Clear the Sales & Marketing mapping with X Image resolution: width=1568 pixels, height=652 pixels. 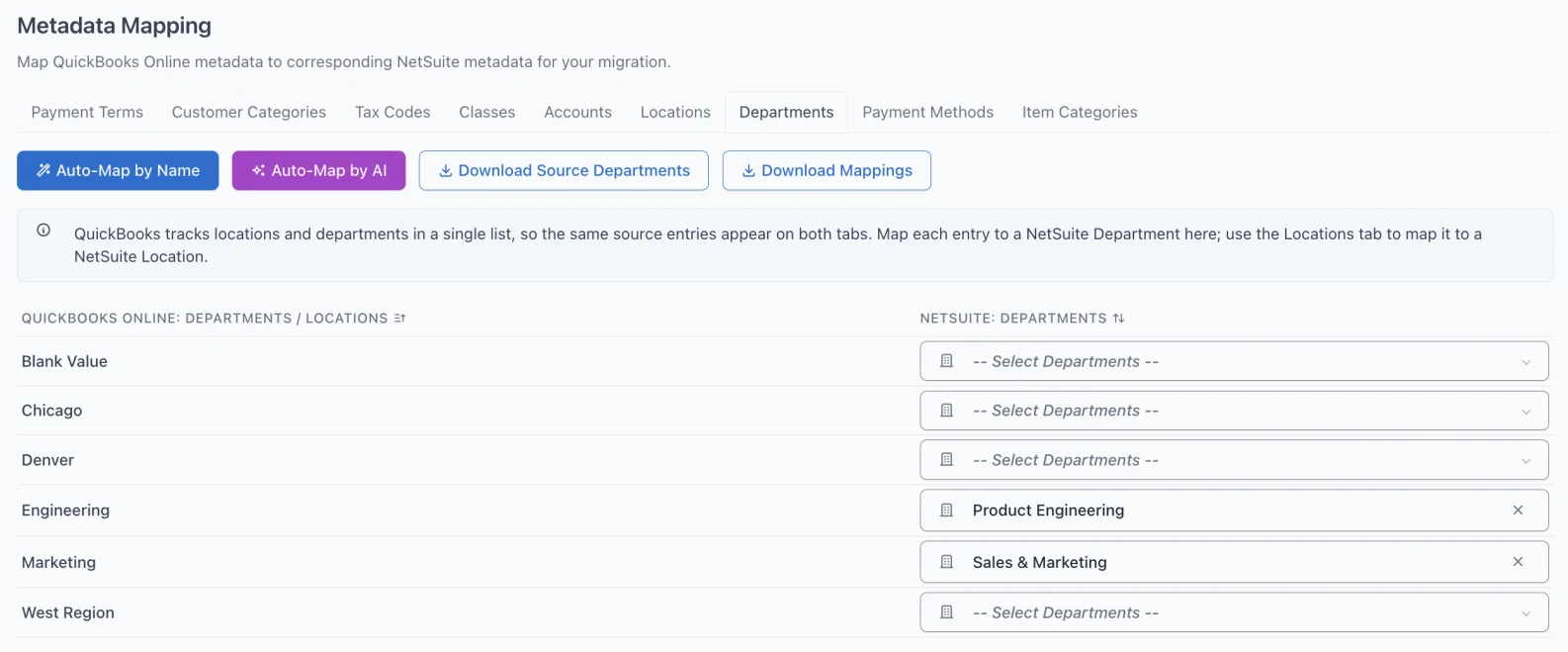1518,562
